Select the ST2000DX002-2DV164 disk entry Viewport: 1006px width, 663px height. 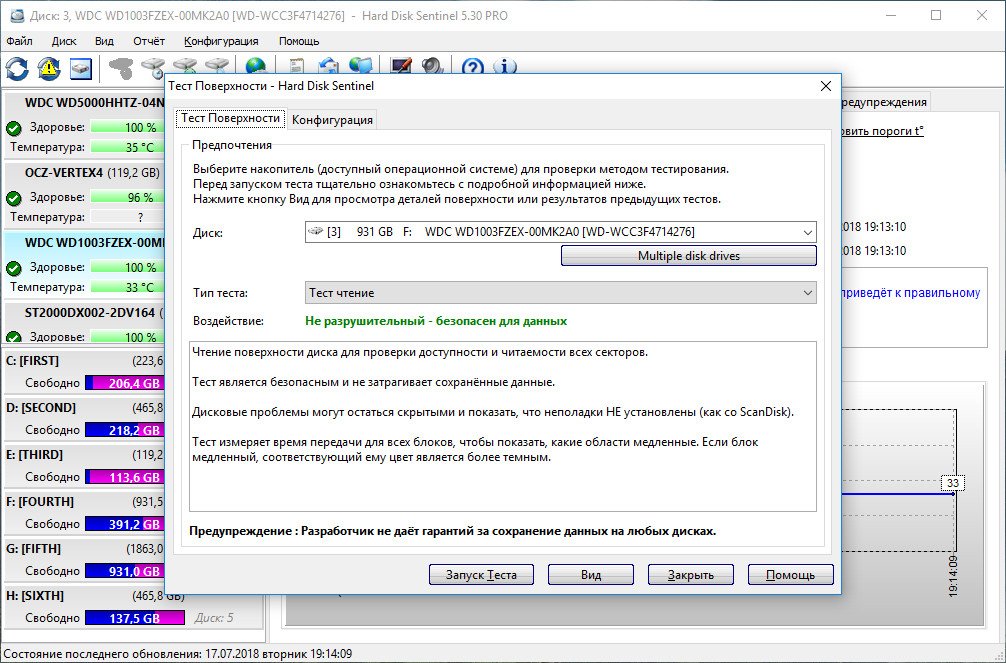84,322
